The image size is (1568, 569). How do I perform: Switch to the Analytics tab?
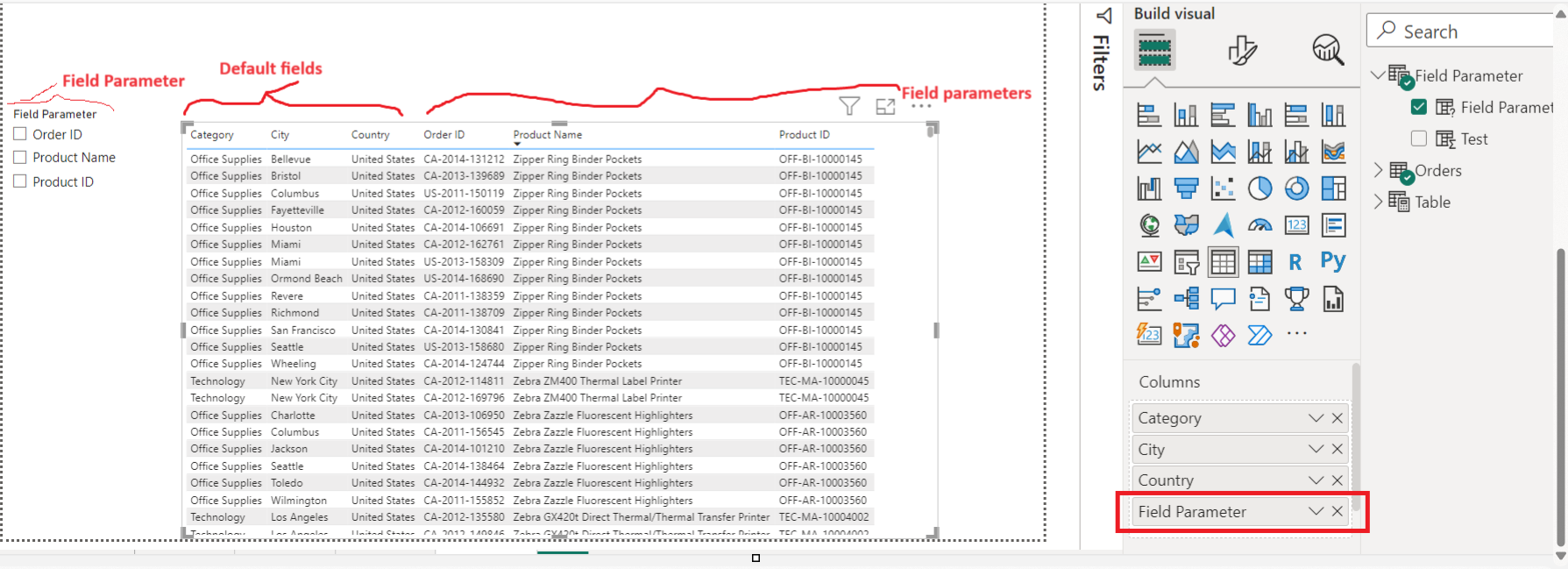click(x=1328, y=50)
